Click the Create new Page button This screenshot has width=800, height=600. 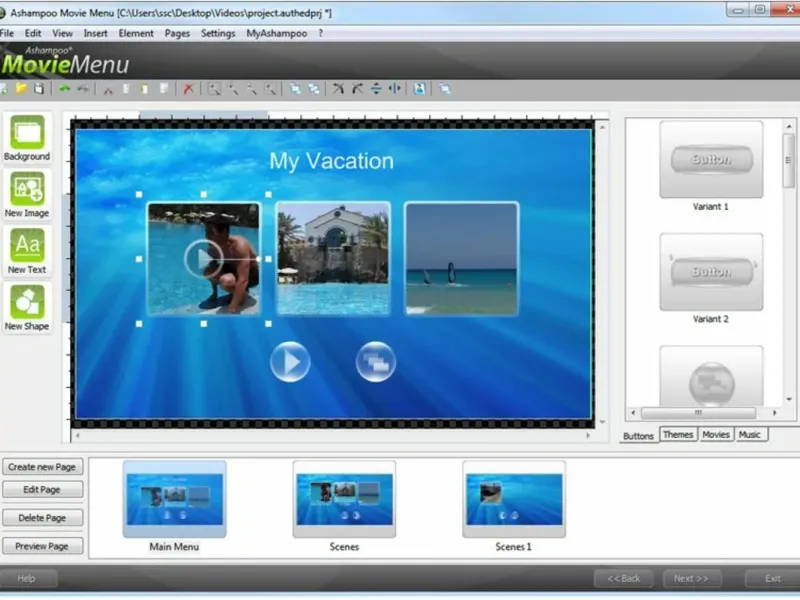tap(42, 467)
